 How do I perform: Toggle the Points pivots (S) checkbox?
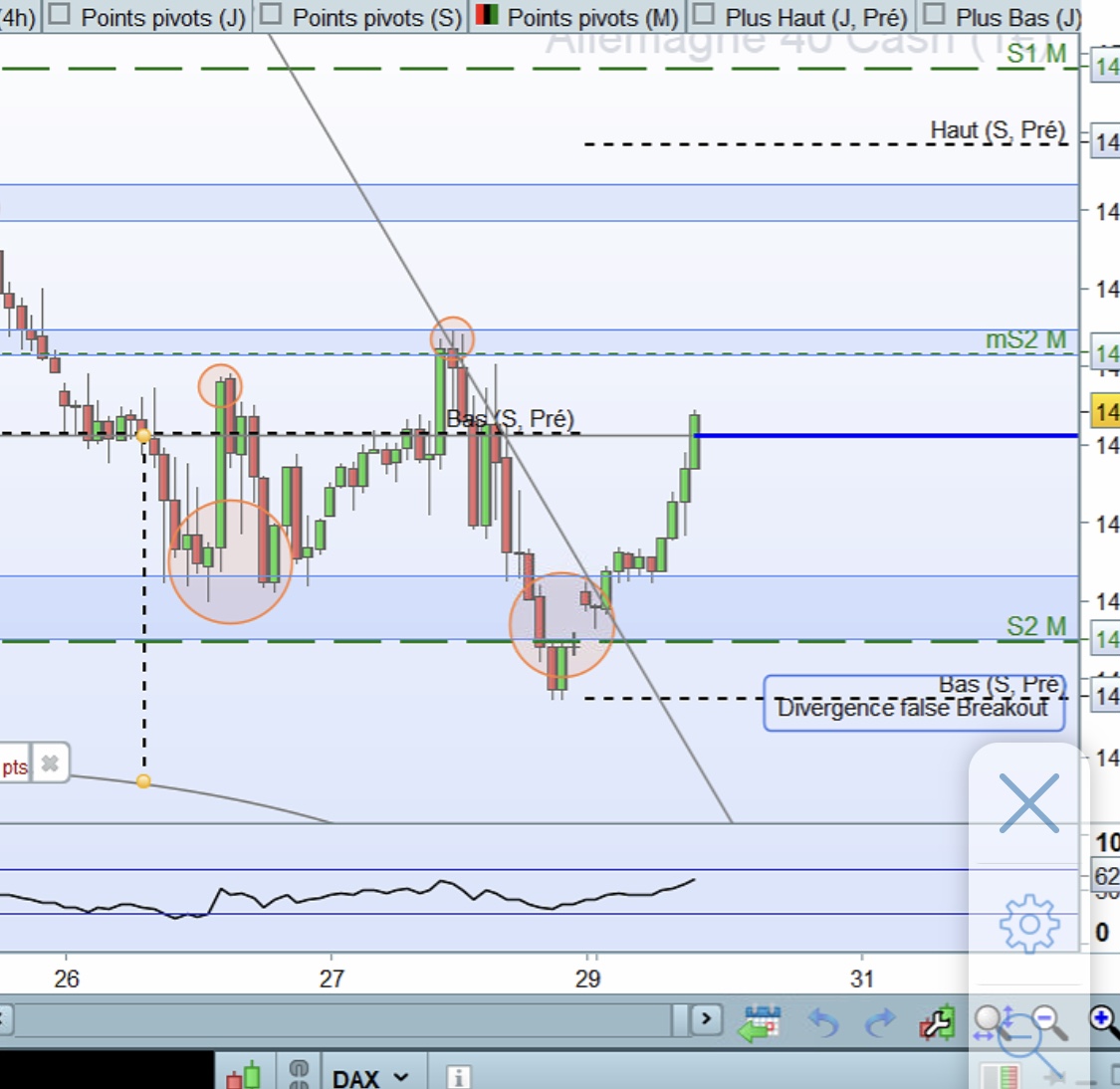(272, 14)
